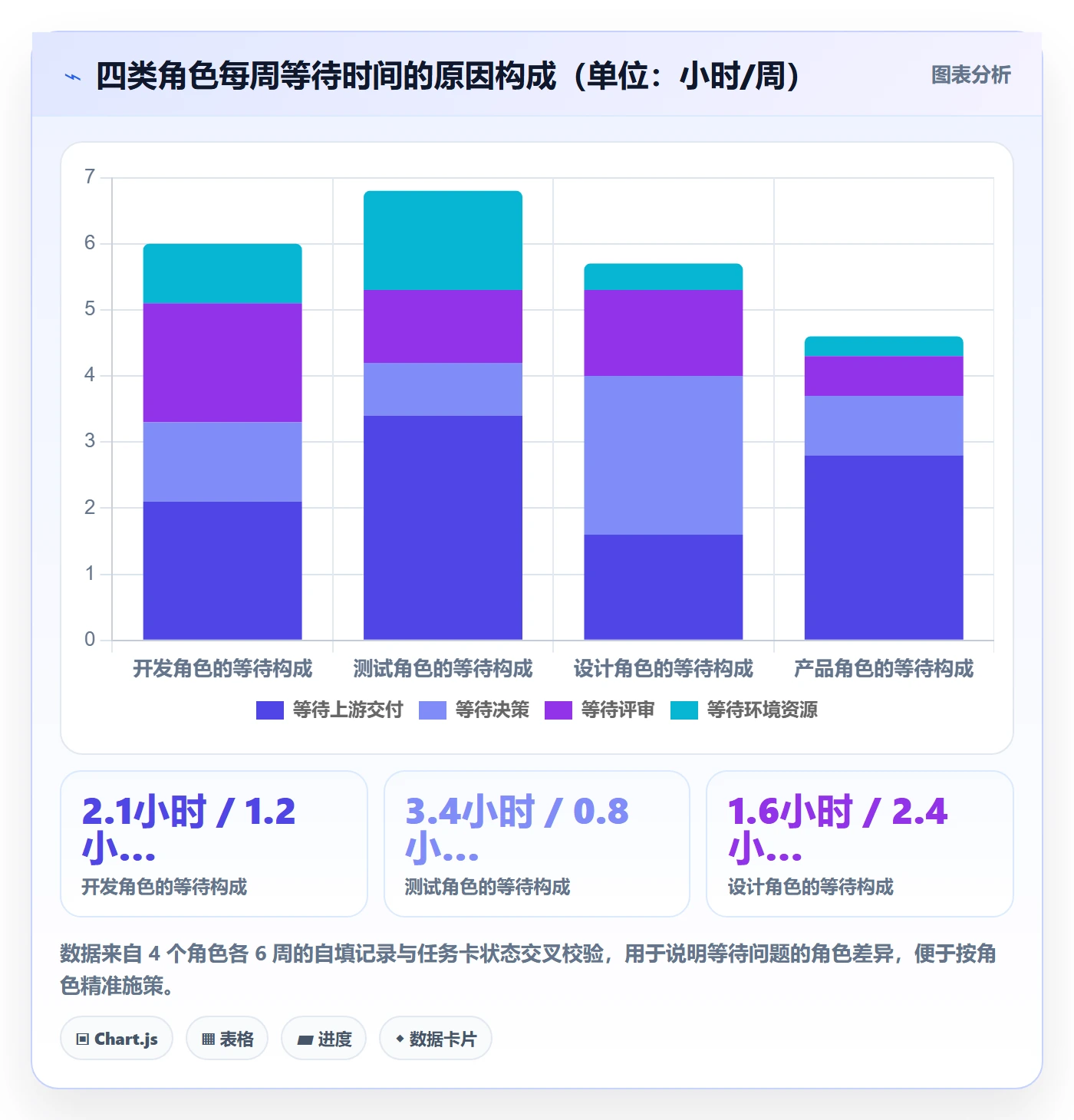This screenshot has height=1120, width=1074.
Task: Click the 等待上游交付 legend label
Action: click(348, 710)
